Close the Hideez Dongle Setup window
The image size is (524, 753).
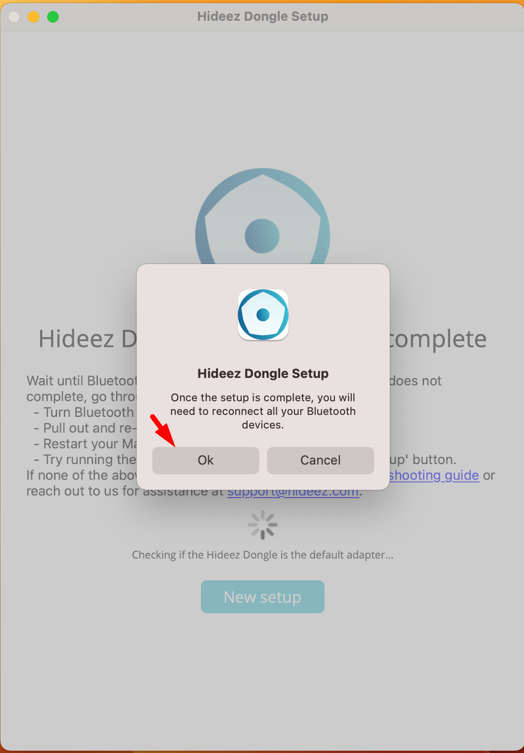coord(14,17)
